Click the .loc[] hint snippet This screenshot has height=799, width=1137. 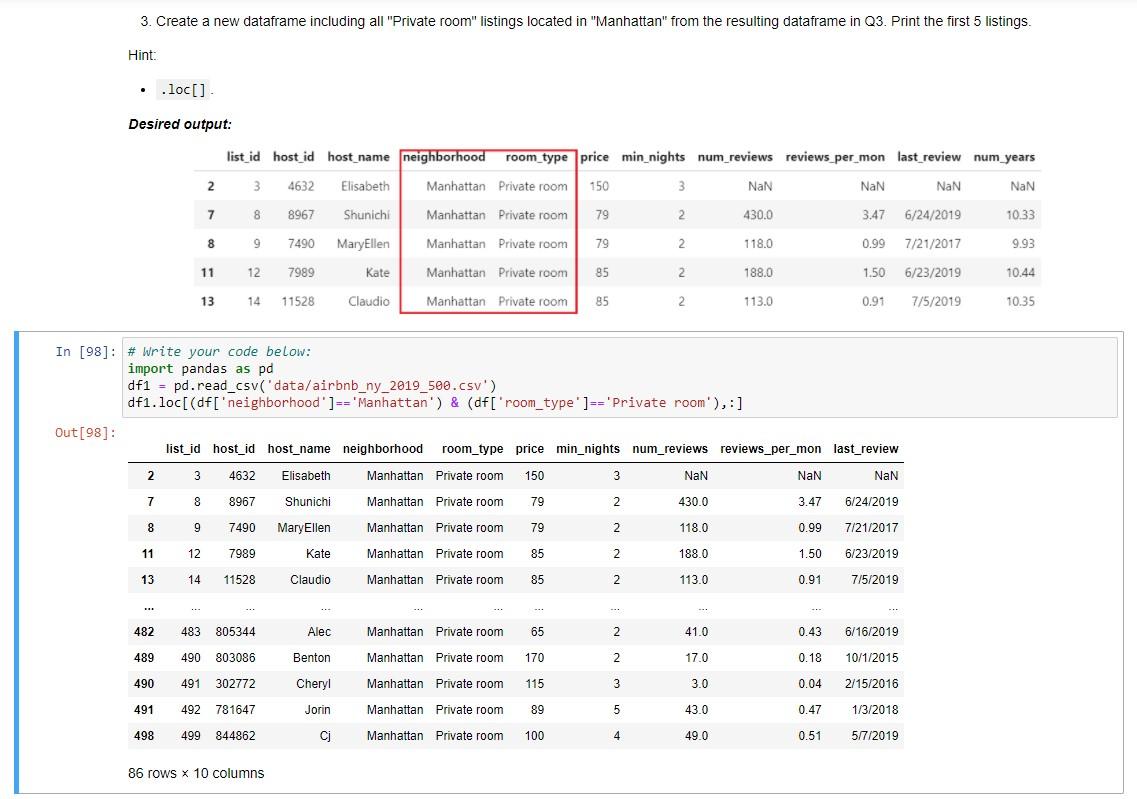click(181, 89)
